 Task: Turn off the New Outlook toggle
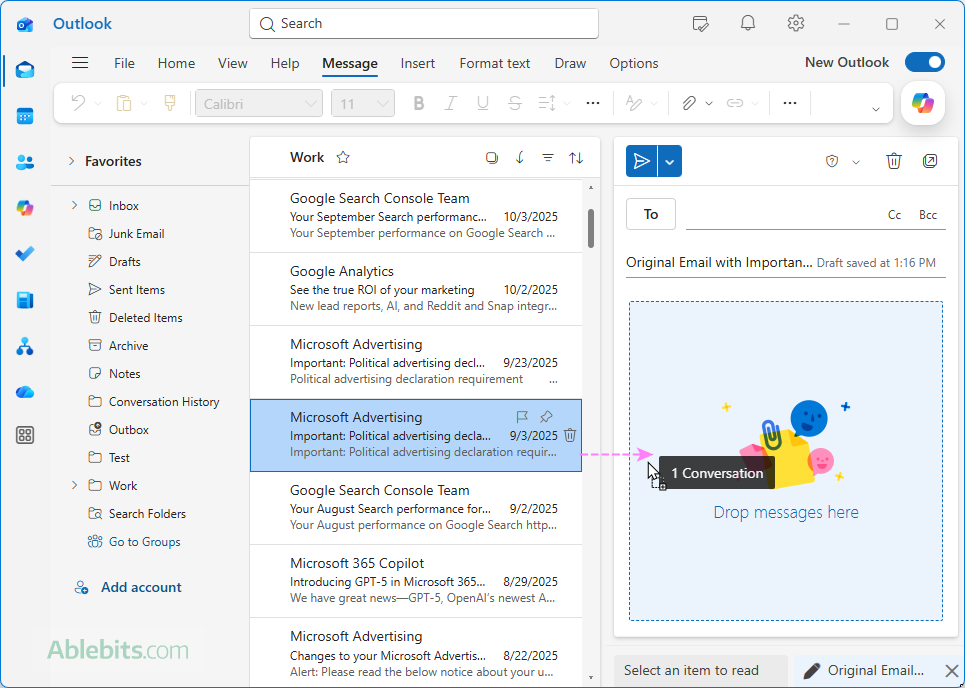tap(924, 63)
